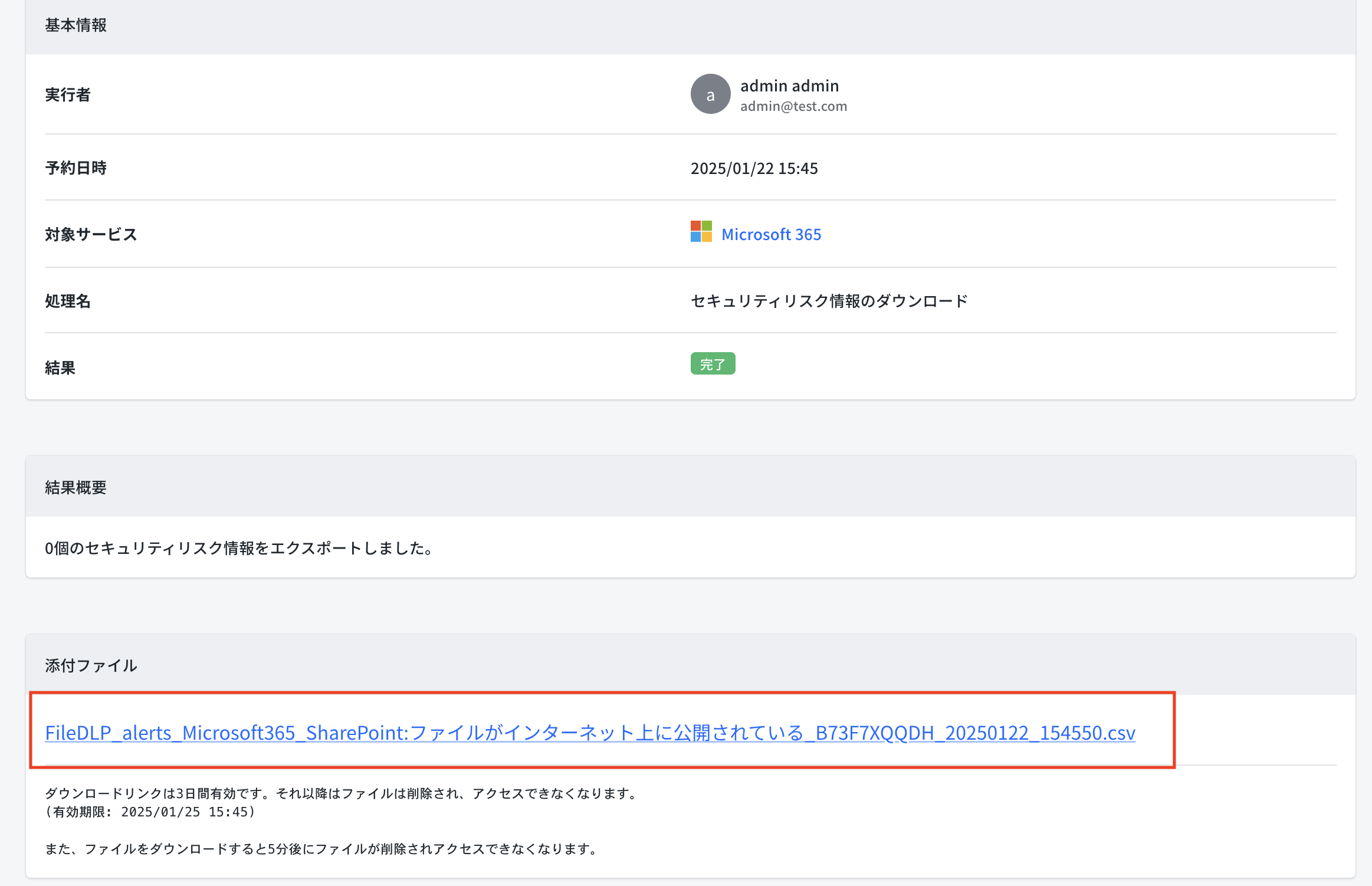Select the 2025/01/22 15:45 reservation date value
Image resolution: width=1372 pixels, height=886 pixels.
754,168
